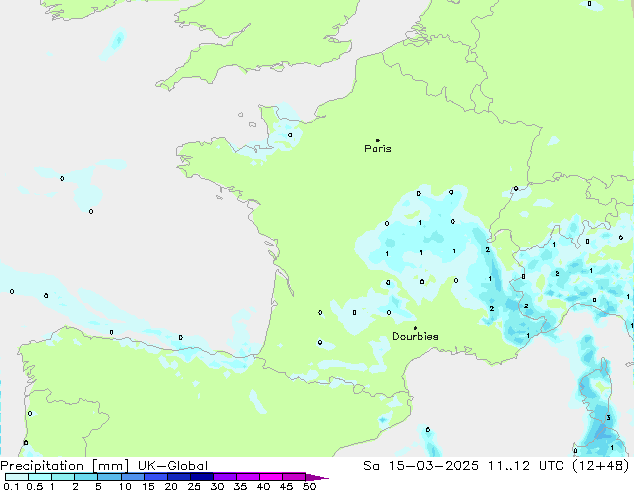
Task: Pick the legend swatch between 40 and 45
Action: coord(271,477)
